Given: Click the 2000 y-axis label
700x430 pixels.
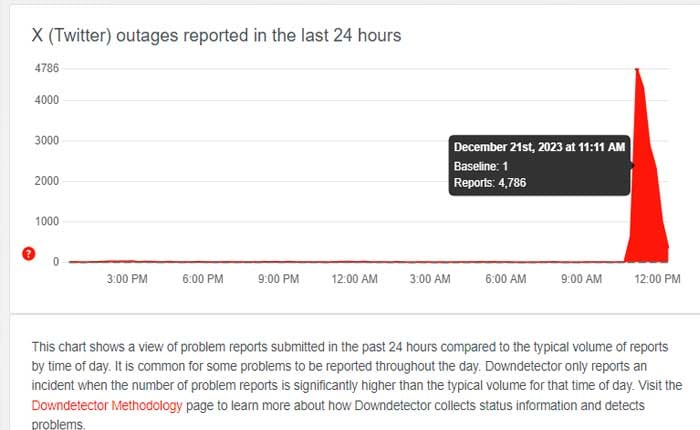Looking at the screenshot, I should 47,181.
